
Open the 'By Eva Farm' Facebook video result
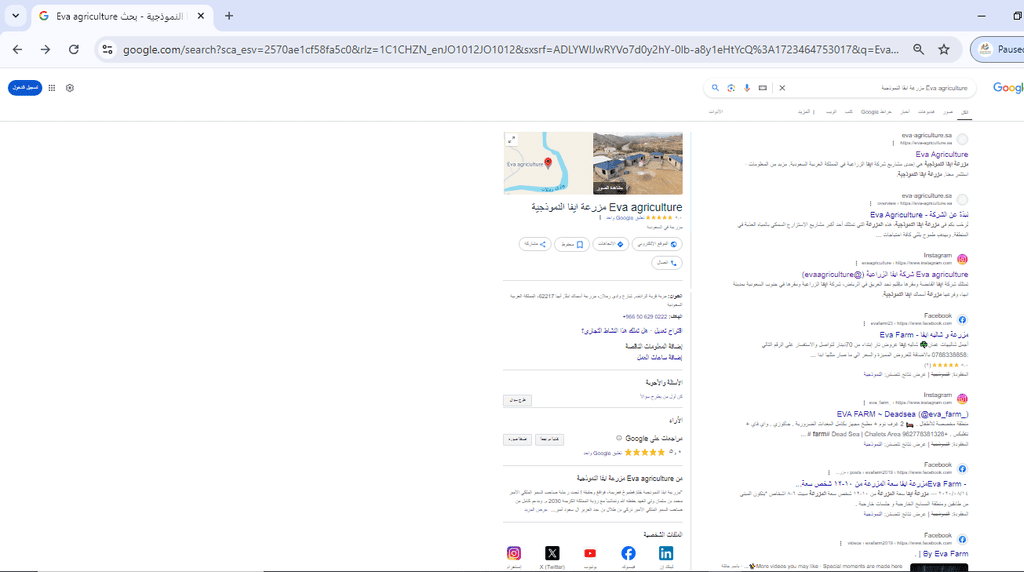(x=943, y=554)
